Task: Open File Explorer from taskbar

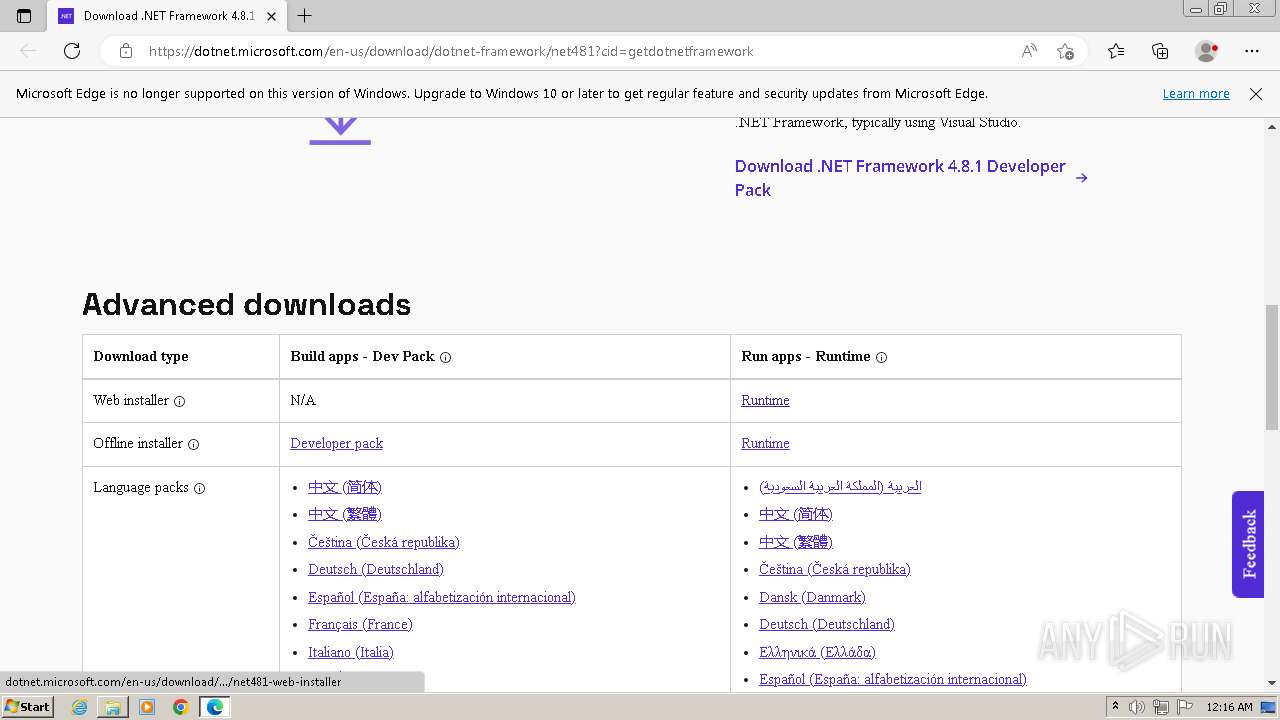Action: [113, 707]
